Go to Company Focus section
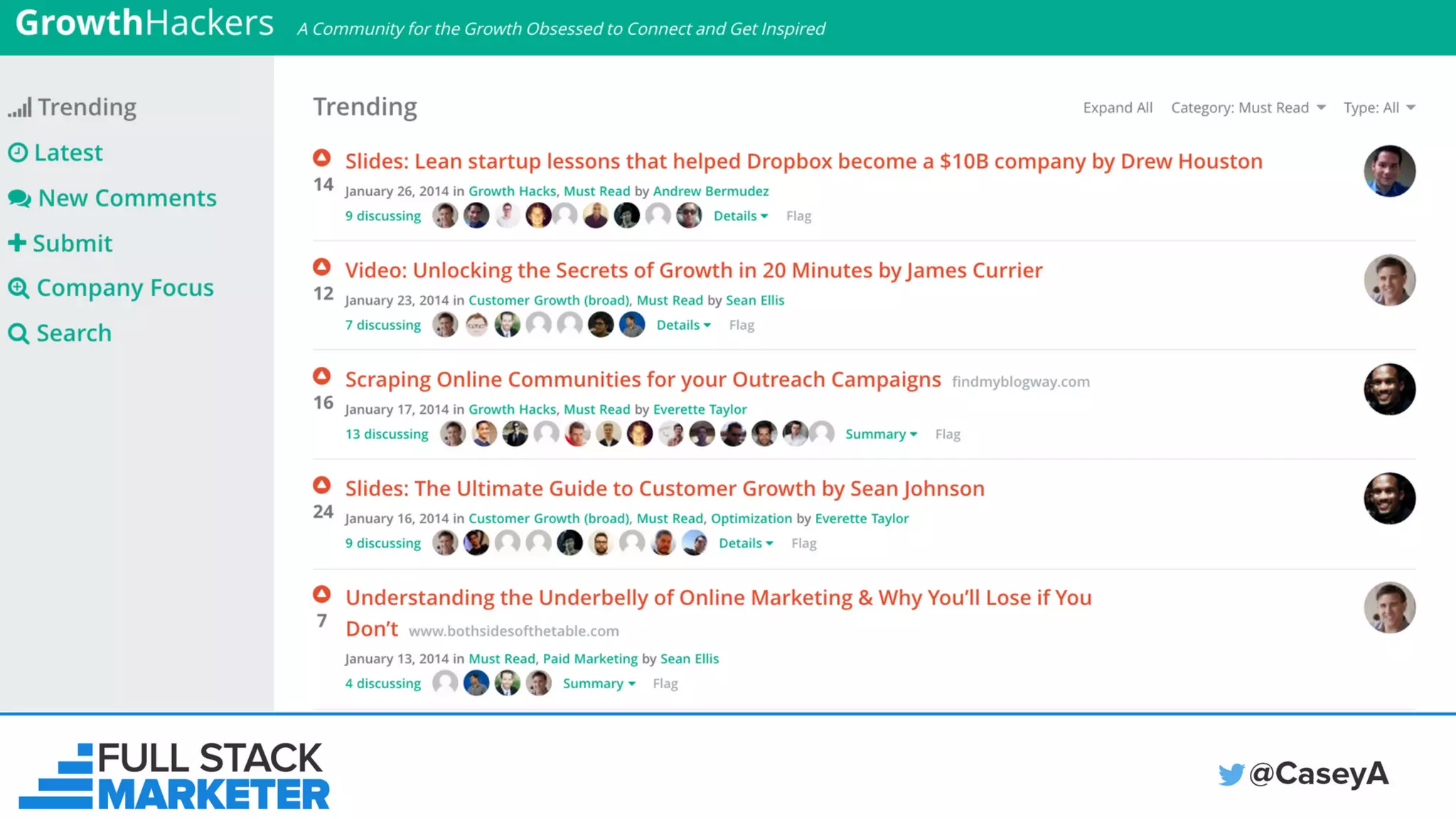This screenshot has width=1456, height=819. [124, 288]
